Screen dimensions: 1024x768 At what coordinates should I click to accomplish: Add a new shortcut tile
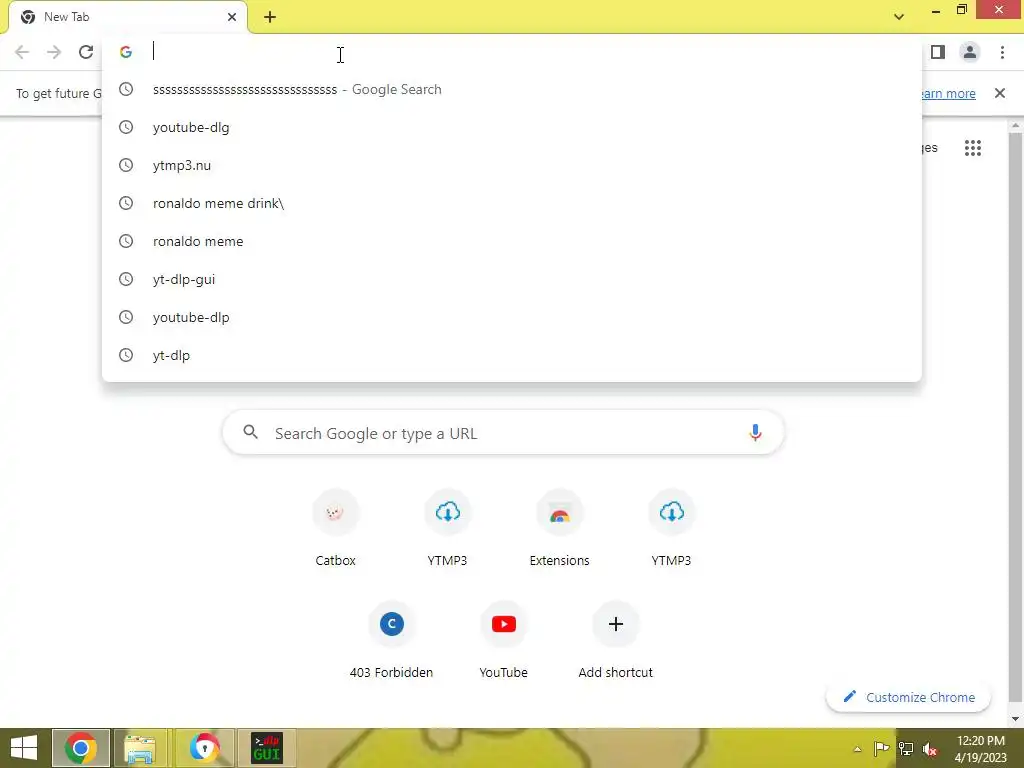[x=615, y=640]
